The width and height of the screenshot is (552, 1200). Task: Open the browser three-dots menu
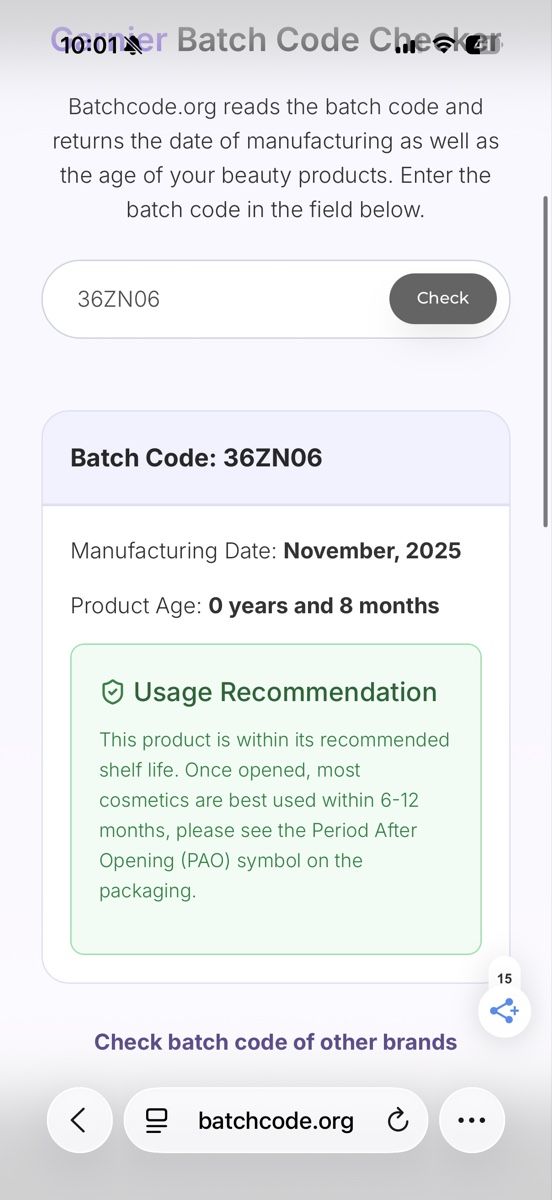471,1120
